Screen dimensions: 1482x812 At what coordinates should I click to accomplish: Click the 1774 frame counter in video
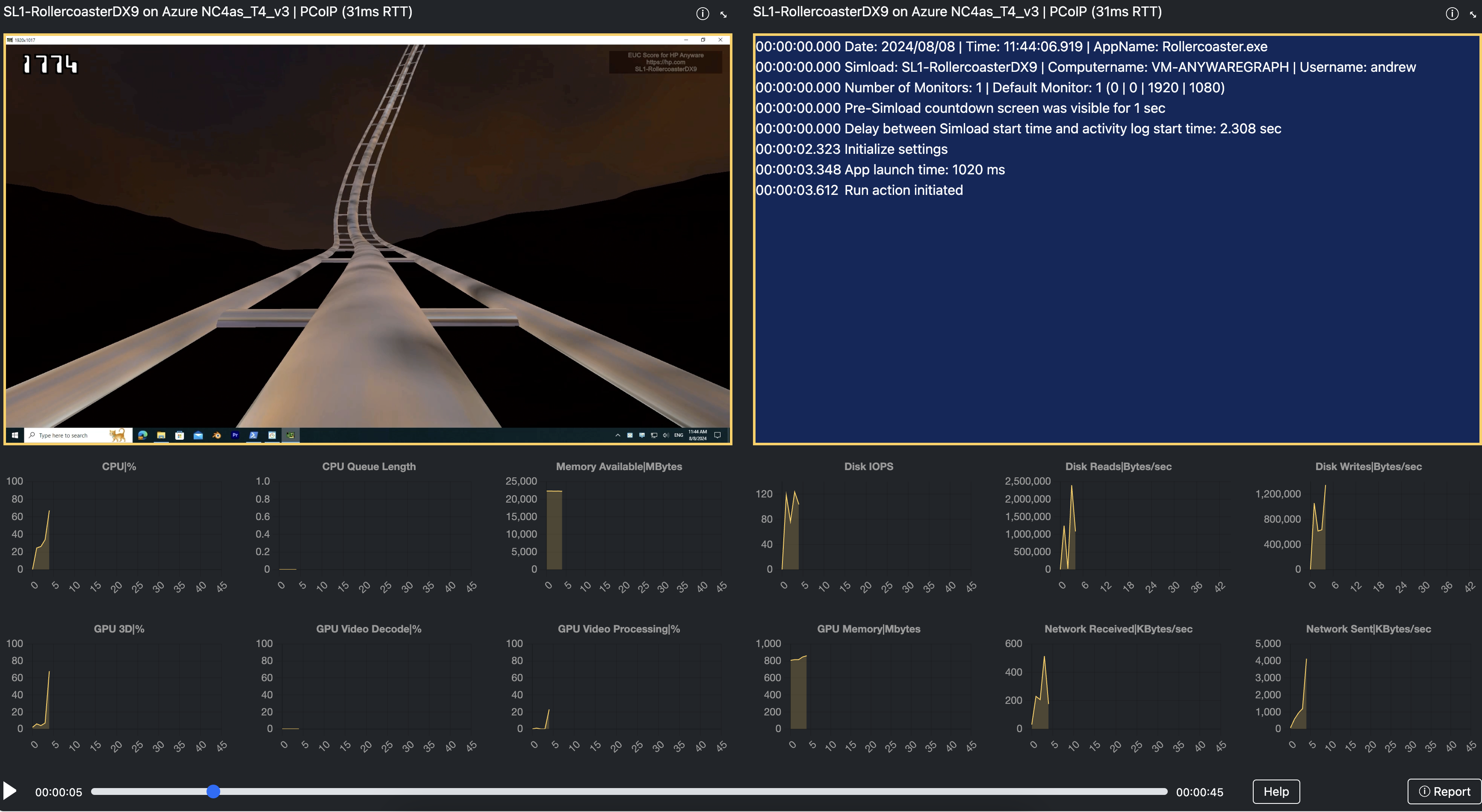[50, 64]
